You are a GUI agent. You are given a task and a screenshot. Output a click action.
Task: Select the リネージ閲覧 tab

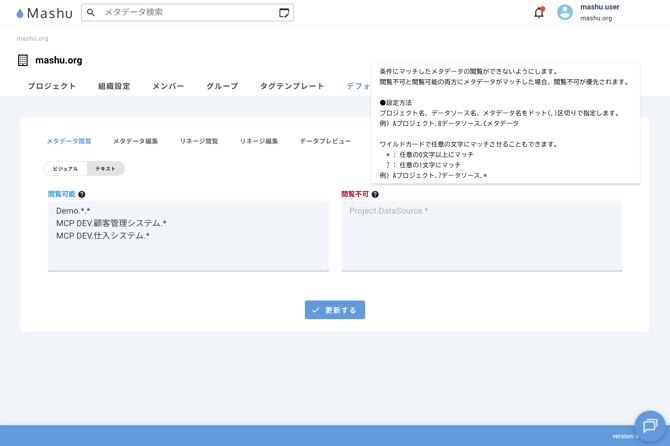click(199, 142)
